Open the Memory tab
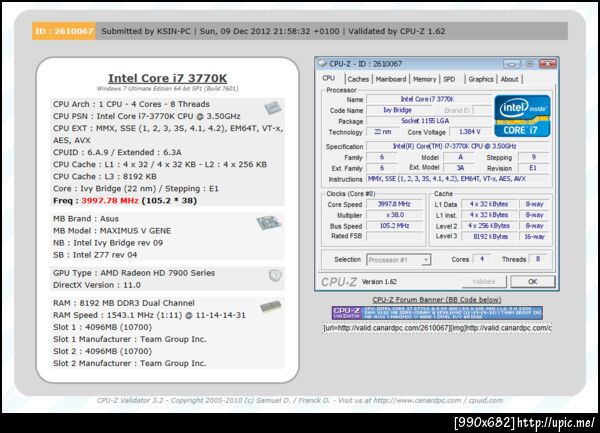The width and height of the screenshot is (600, 433). click(x=424, y=79)
